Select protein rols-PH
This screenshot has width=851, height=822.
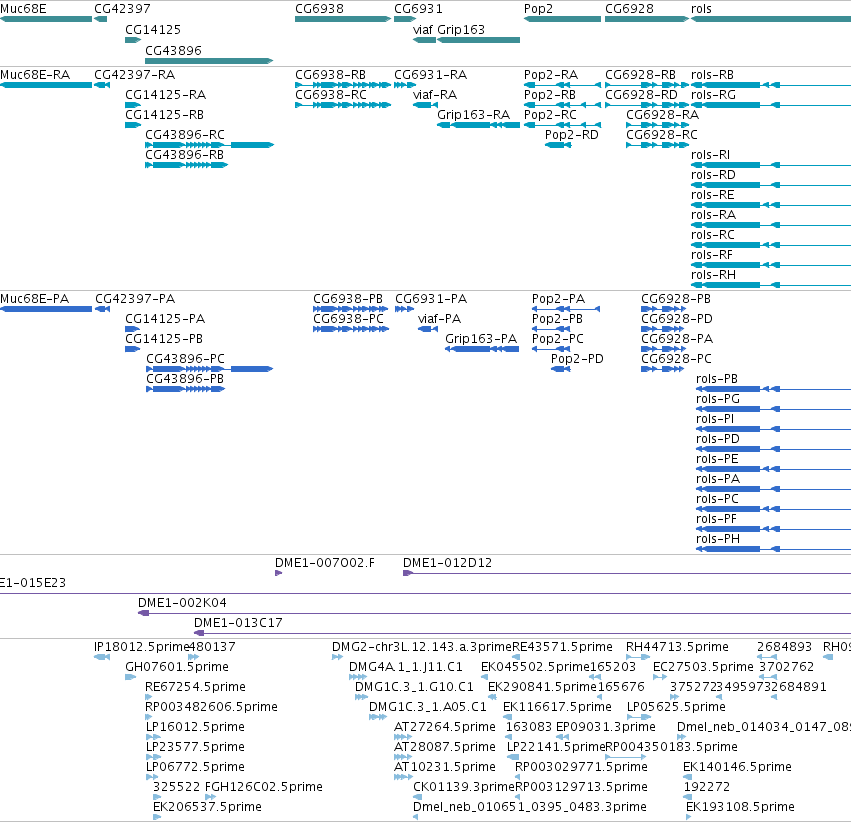tap(717, 539)
